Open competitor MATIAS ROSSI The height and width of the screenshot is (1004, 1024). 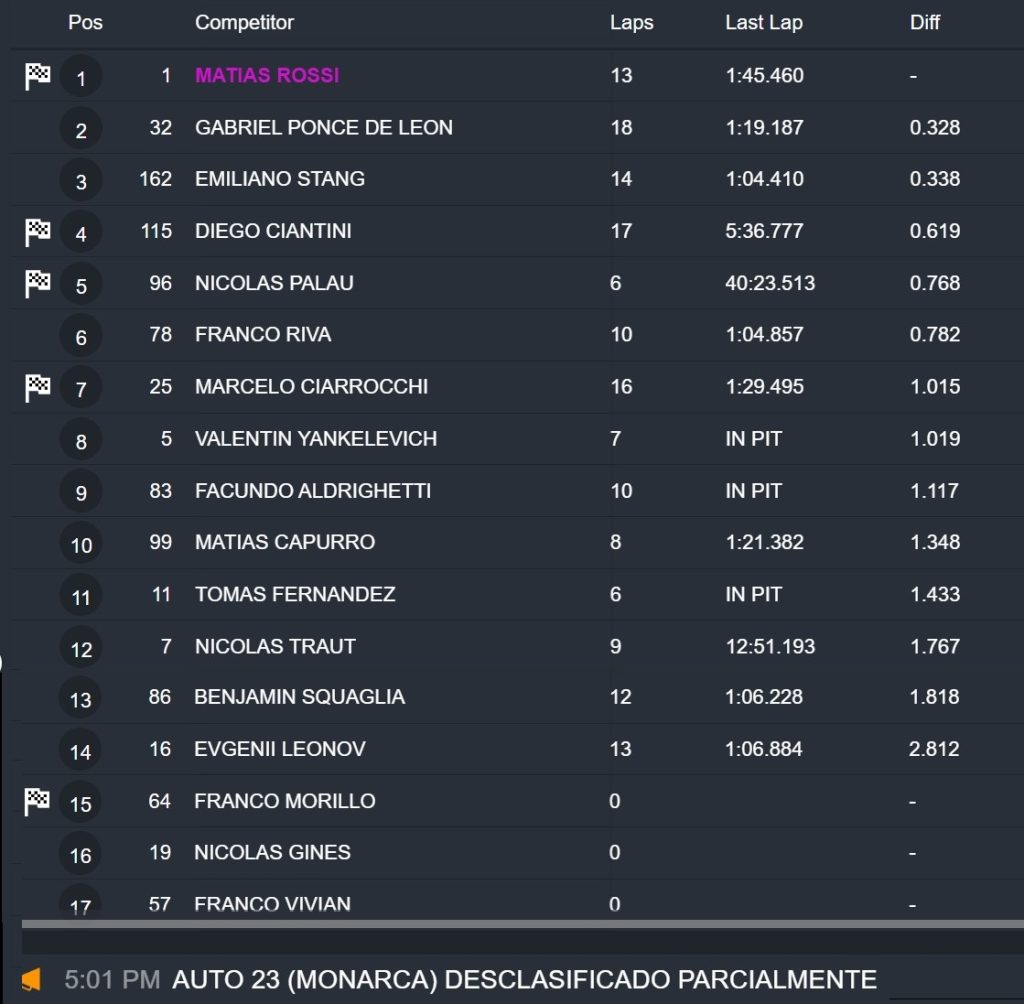click(267, 76)
